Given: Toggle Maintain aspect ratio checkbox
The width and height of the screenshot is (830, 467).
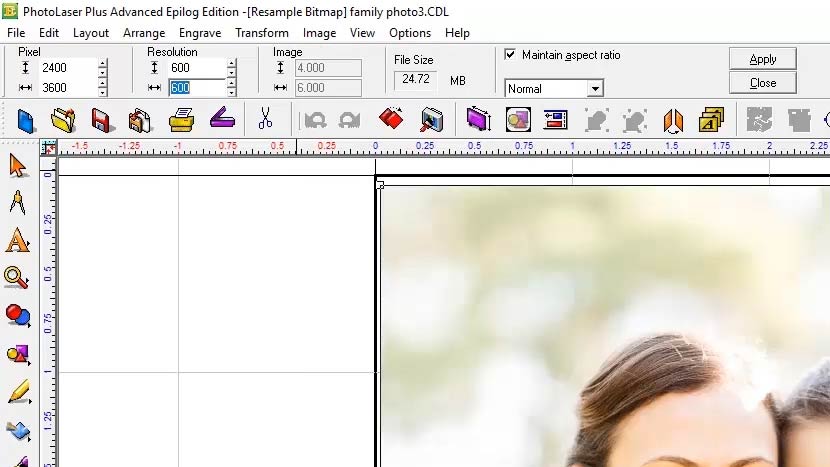Looking at the screenshot, I should pos(511,55).
